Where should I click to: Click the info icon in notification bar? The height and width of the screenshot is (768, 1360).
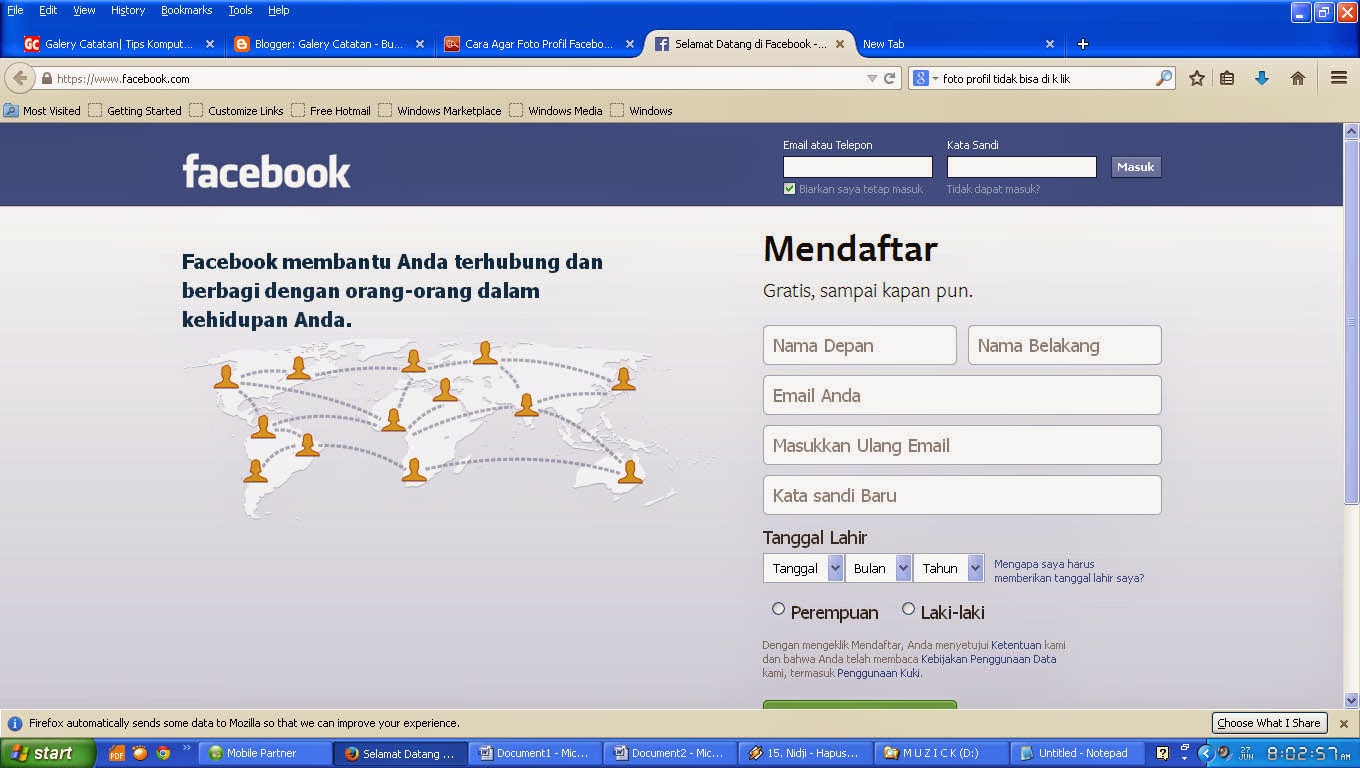[x=15, y=723]
